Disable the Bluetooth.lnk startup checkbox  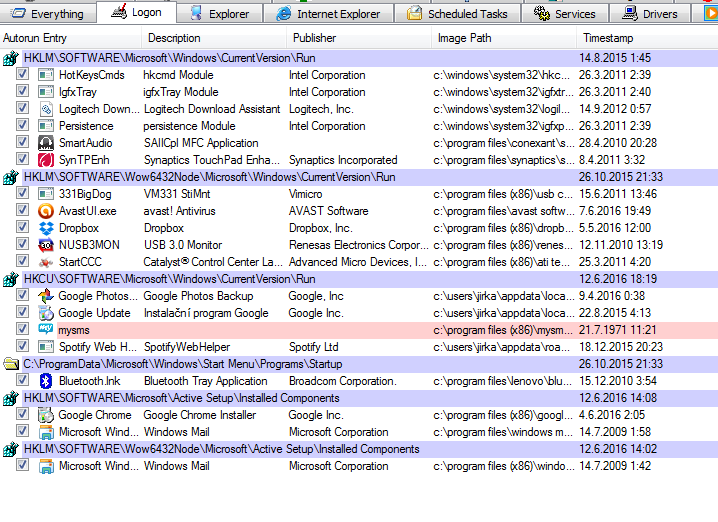pos(22,380)
